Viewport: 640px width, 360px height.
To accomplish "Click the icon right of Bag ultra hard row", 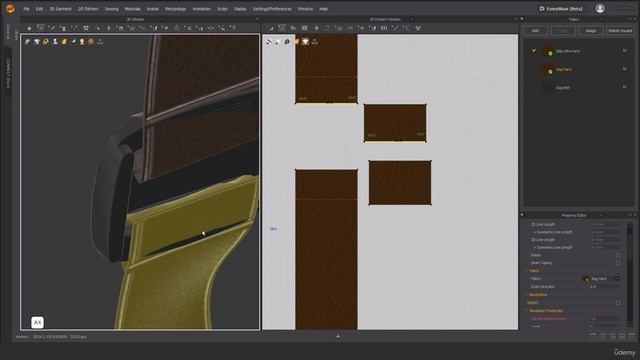I will (624, 51).
